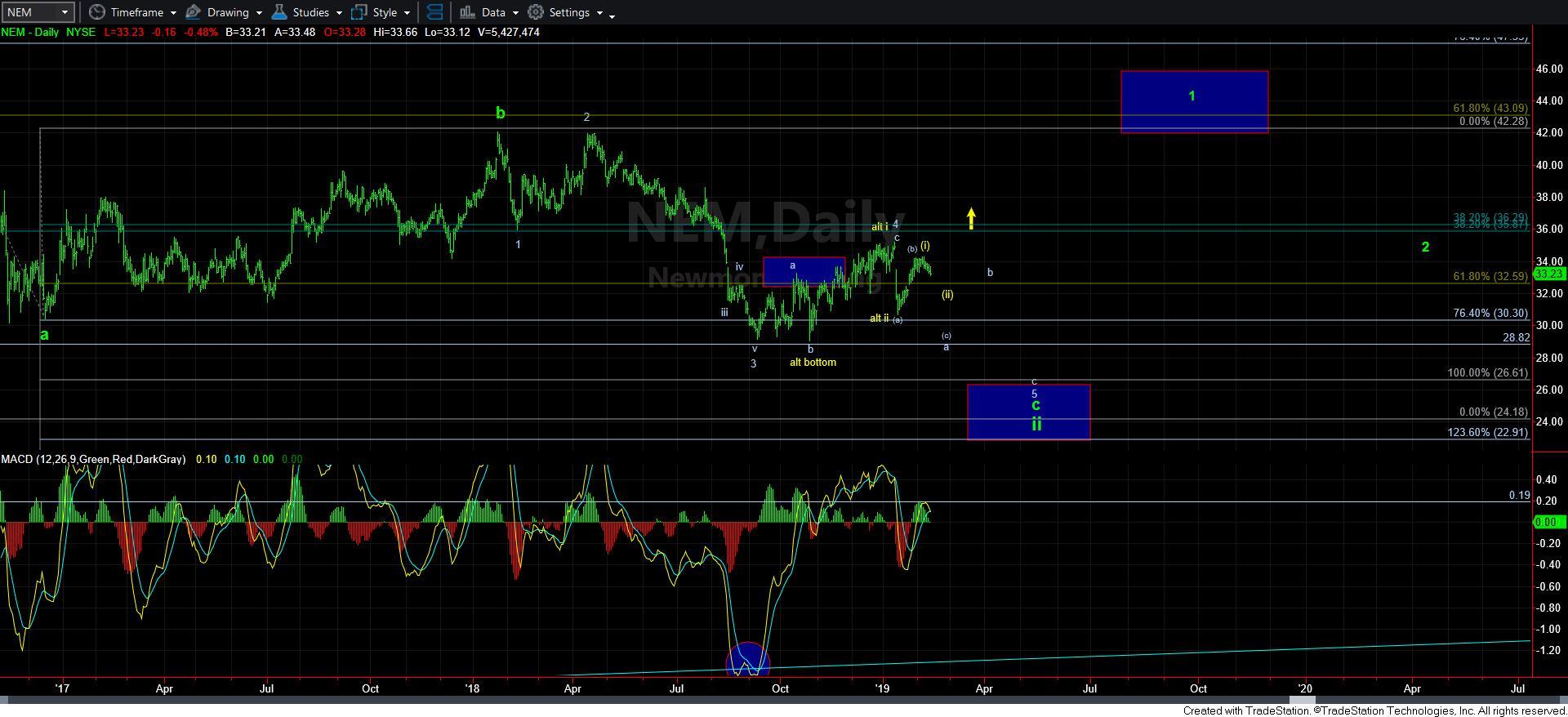Click the '19 label on the time axis
Image resolution: width=1568 pixels, height=717 pixels.
[882, 689]
